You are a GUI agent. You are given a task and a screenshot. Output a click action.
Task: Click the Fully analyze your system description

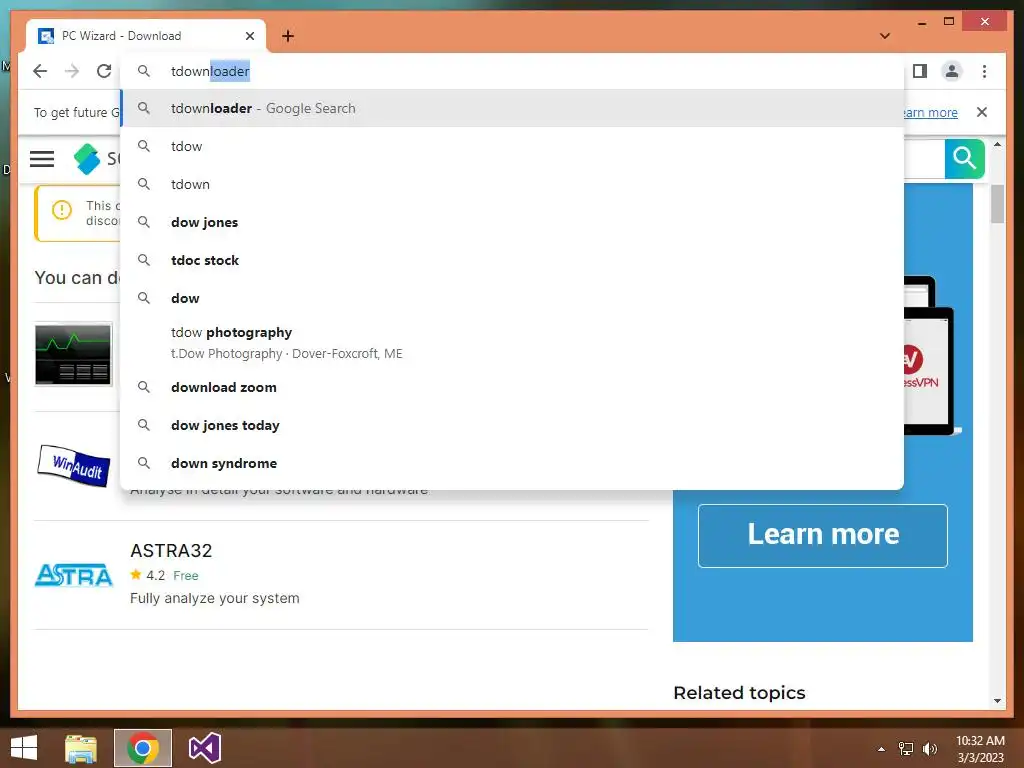click(215, 598)
